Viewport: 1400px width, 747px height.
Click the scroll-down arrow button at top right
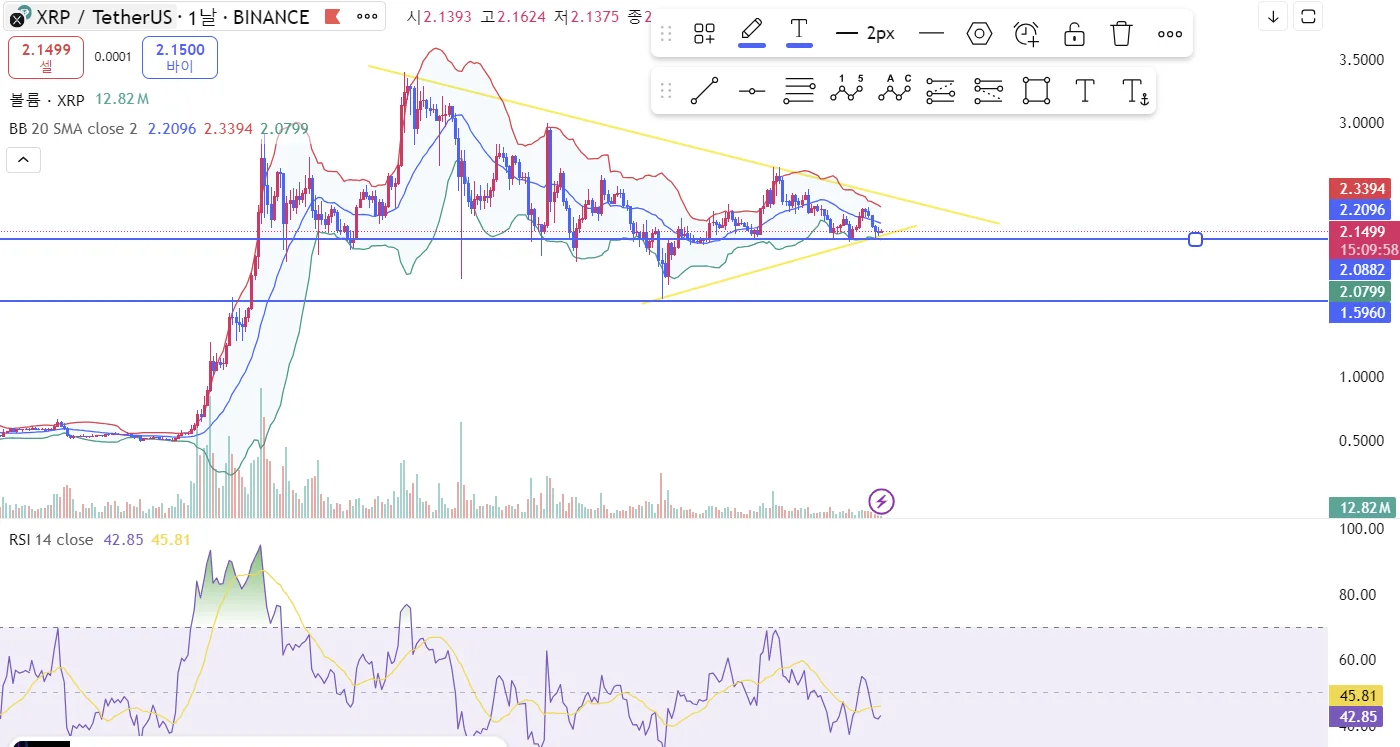click(1273, 16)
